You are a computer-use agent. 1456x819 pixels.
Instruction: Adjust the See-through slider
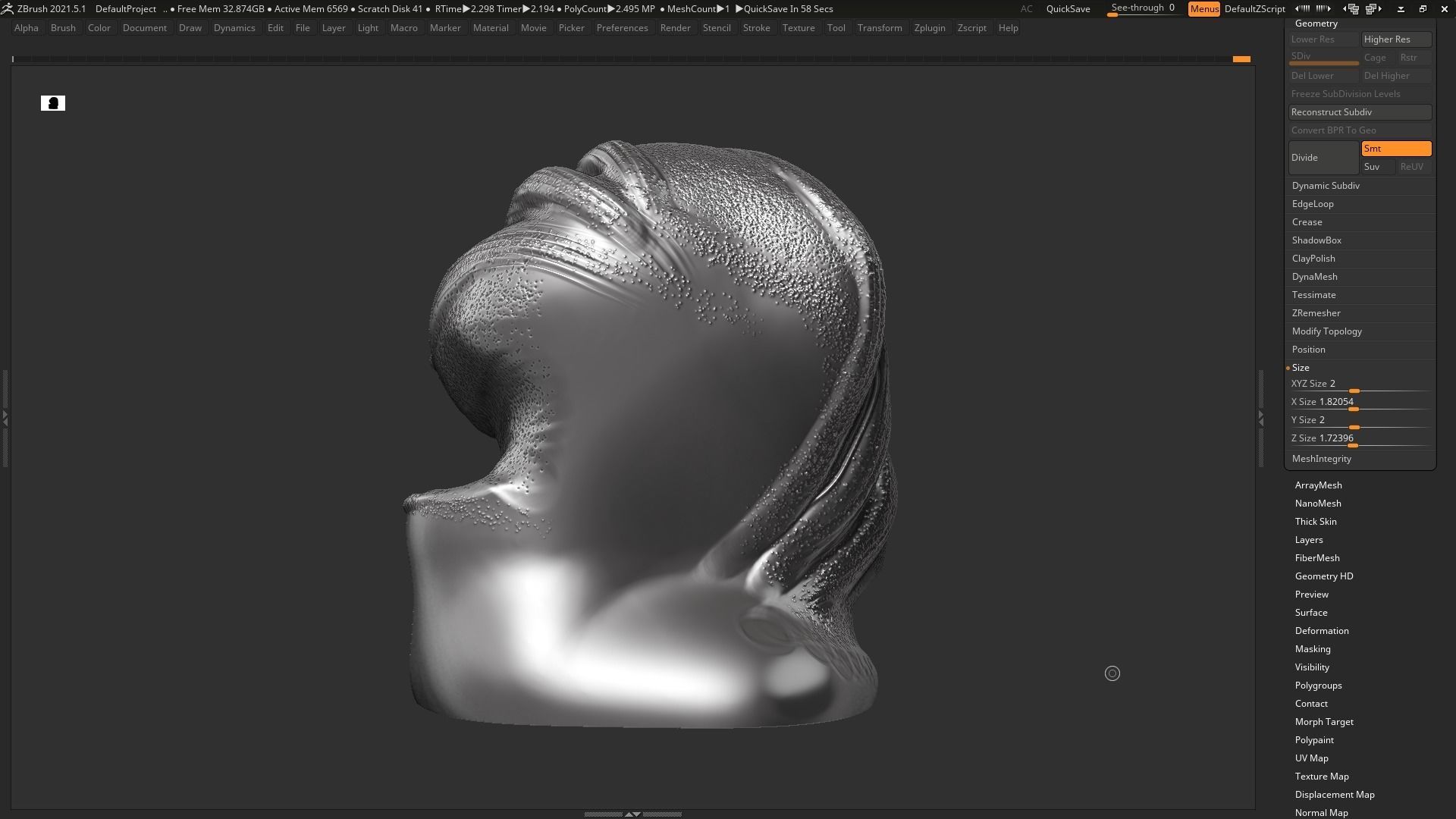(1144, 9)
